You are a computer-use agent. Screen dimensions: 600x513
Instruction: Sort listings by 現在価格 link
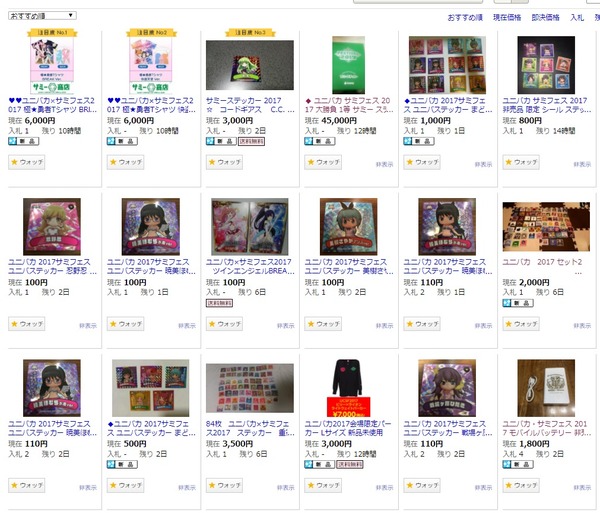(x=507, y=18)
